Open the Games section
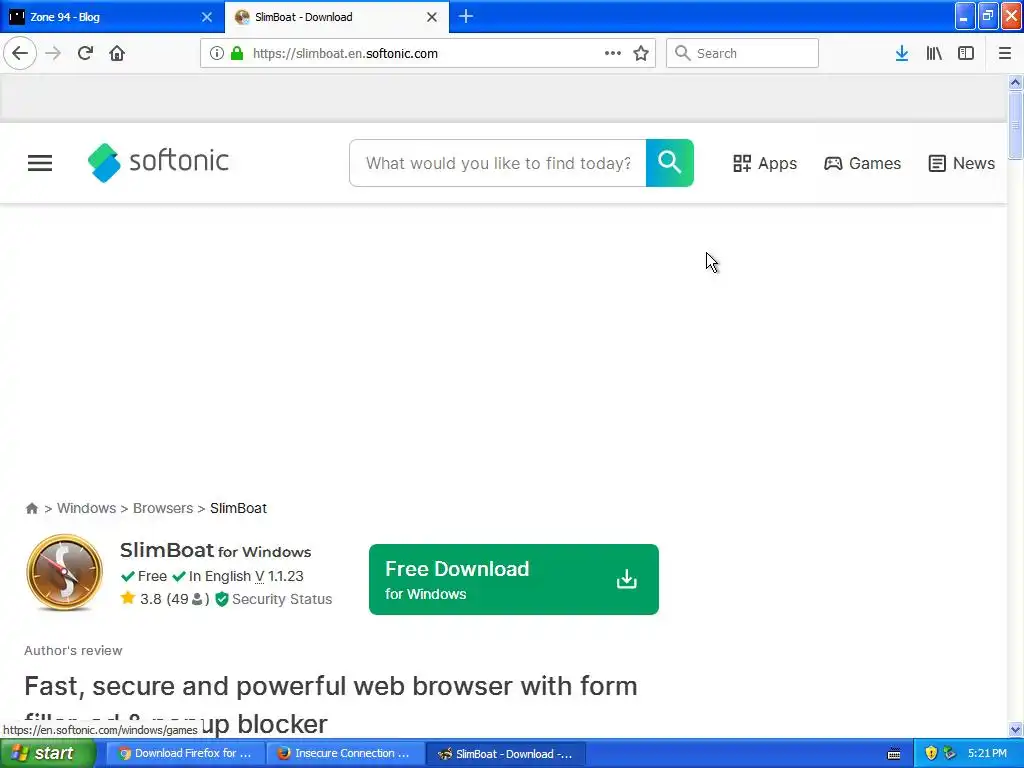This screenshot has height=768, width=1024. (862, 163)
